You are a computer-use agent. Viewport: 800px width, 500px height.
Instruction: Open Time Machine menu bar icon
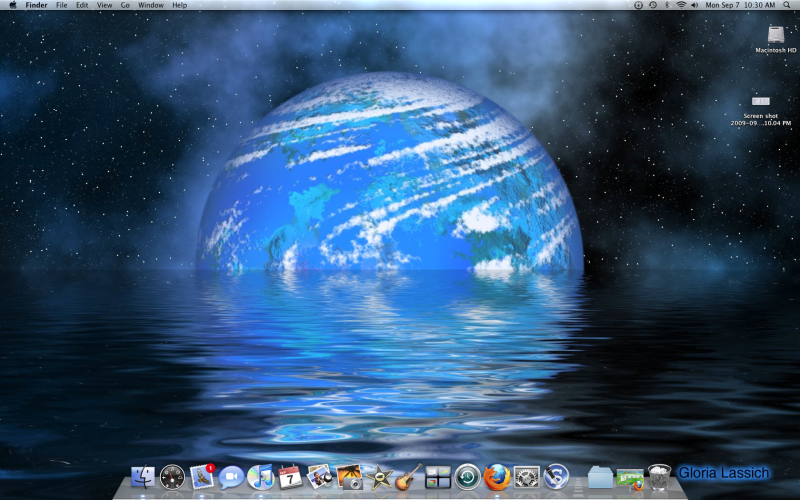(653, 5)
